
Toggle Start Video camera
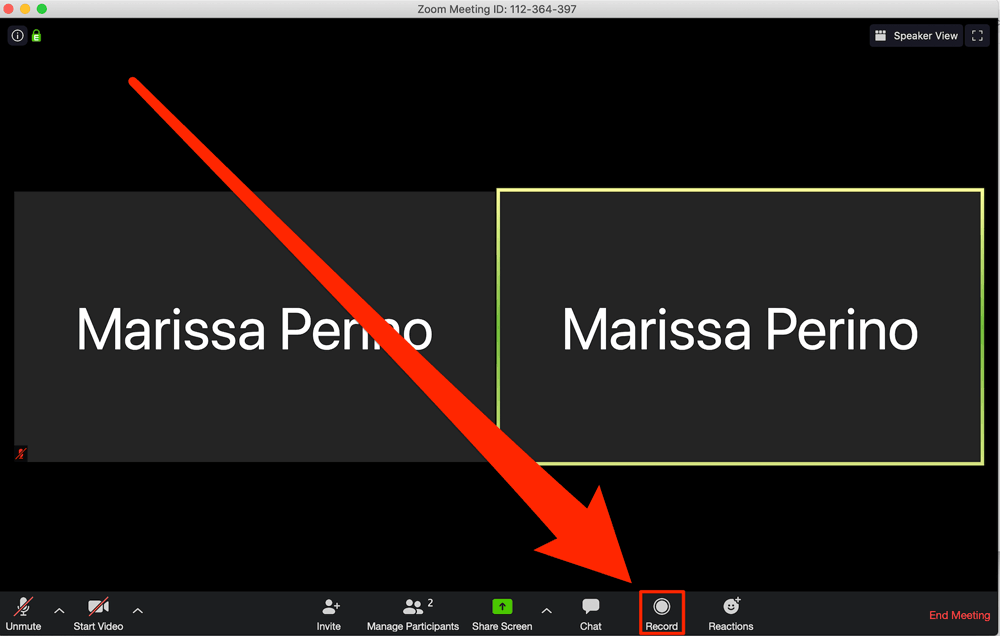click(x=98, y=613)
